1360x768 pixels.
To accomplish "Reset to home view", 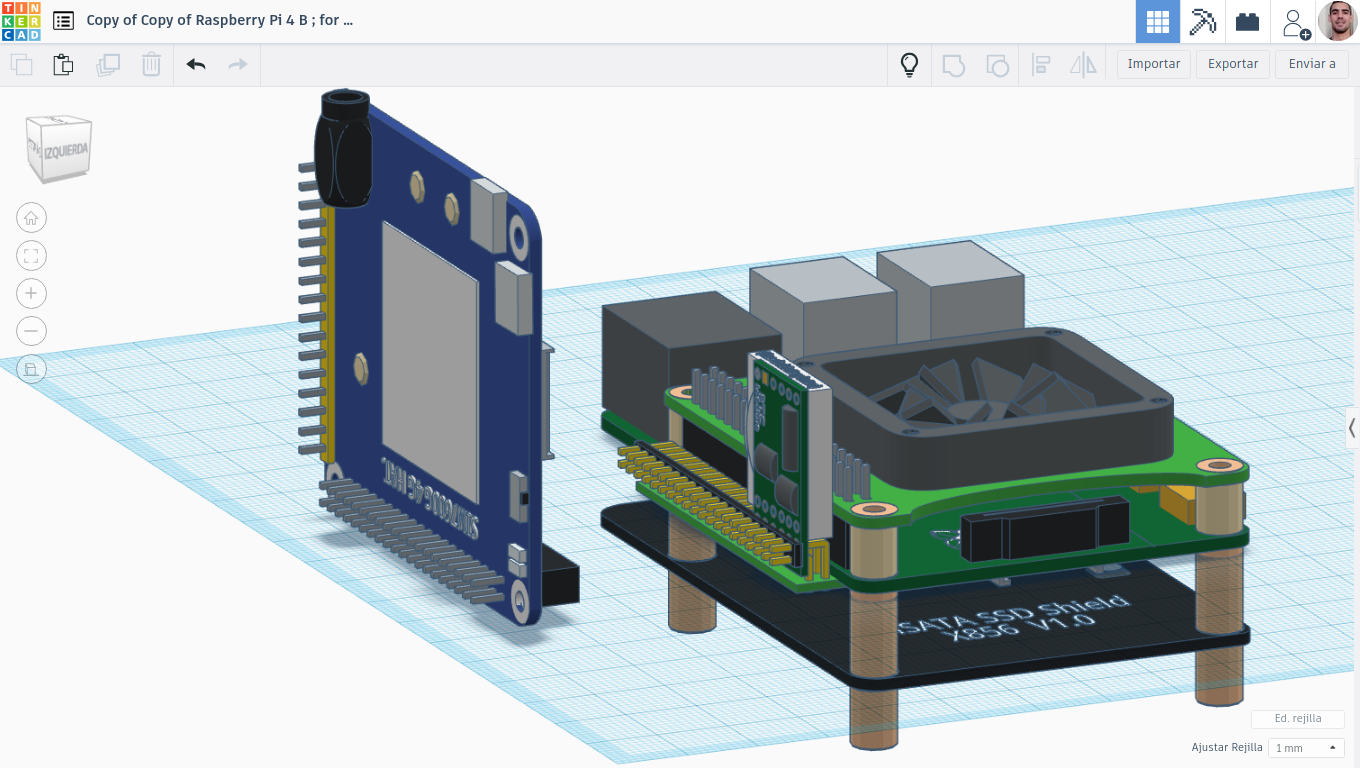I will coord(31,217).
